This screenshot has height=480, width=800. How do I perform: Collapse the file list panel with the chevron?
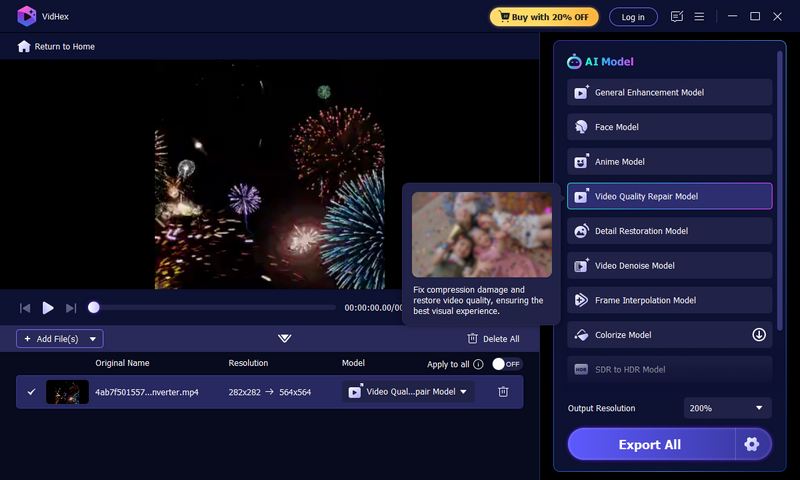[x=285, y=339]
